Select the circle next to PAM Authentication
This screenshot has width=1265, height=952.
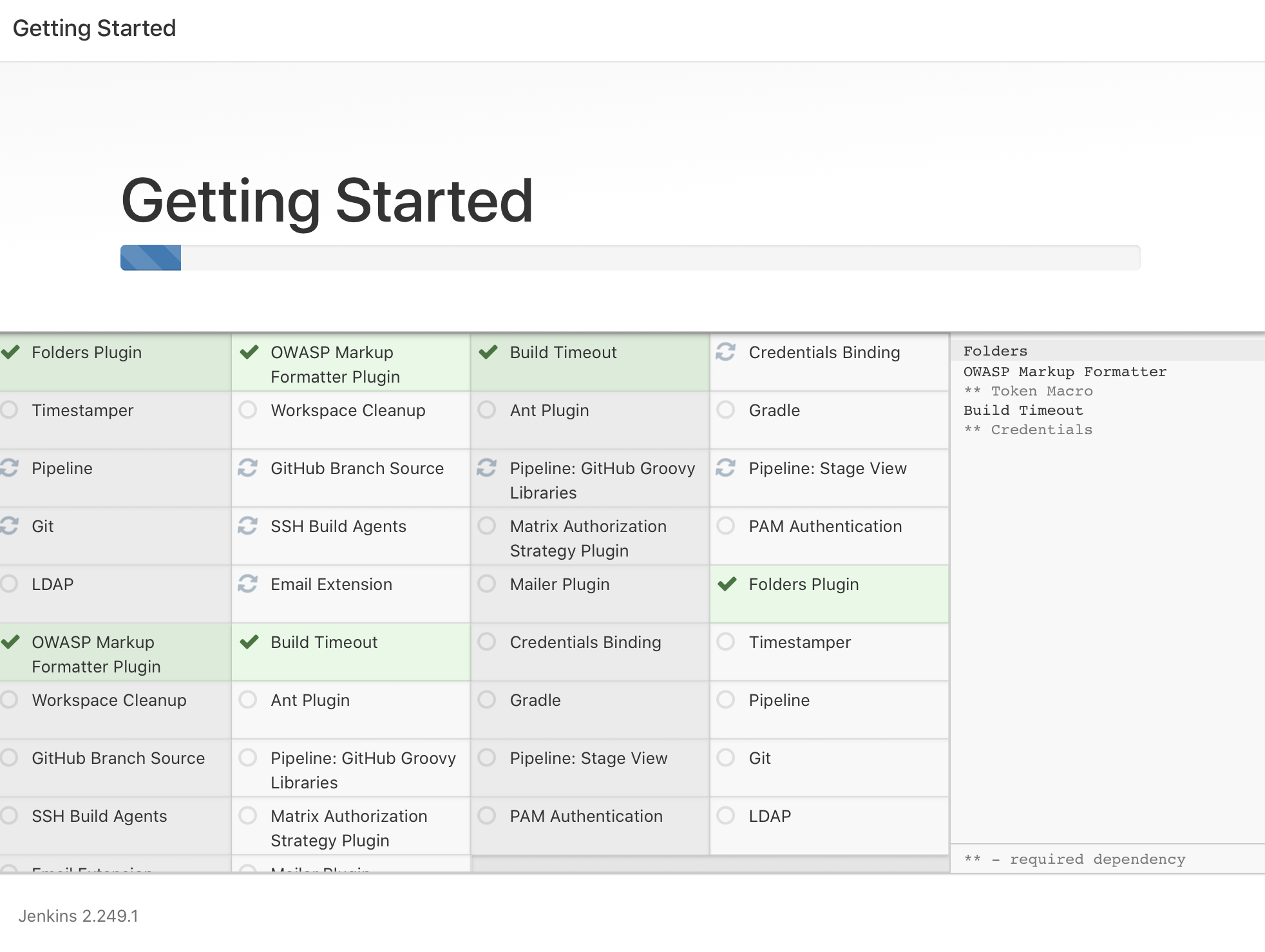pyautogui.click(x=725, y=526)
